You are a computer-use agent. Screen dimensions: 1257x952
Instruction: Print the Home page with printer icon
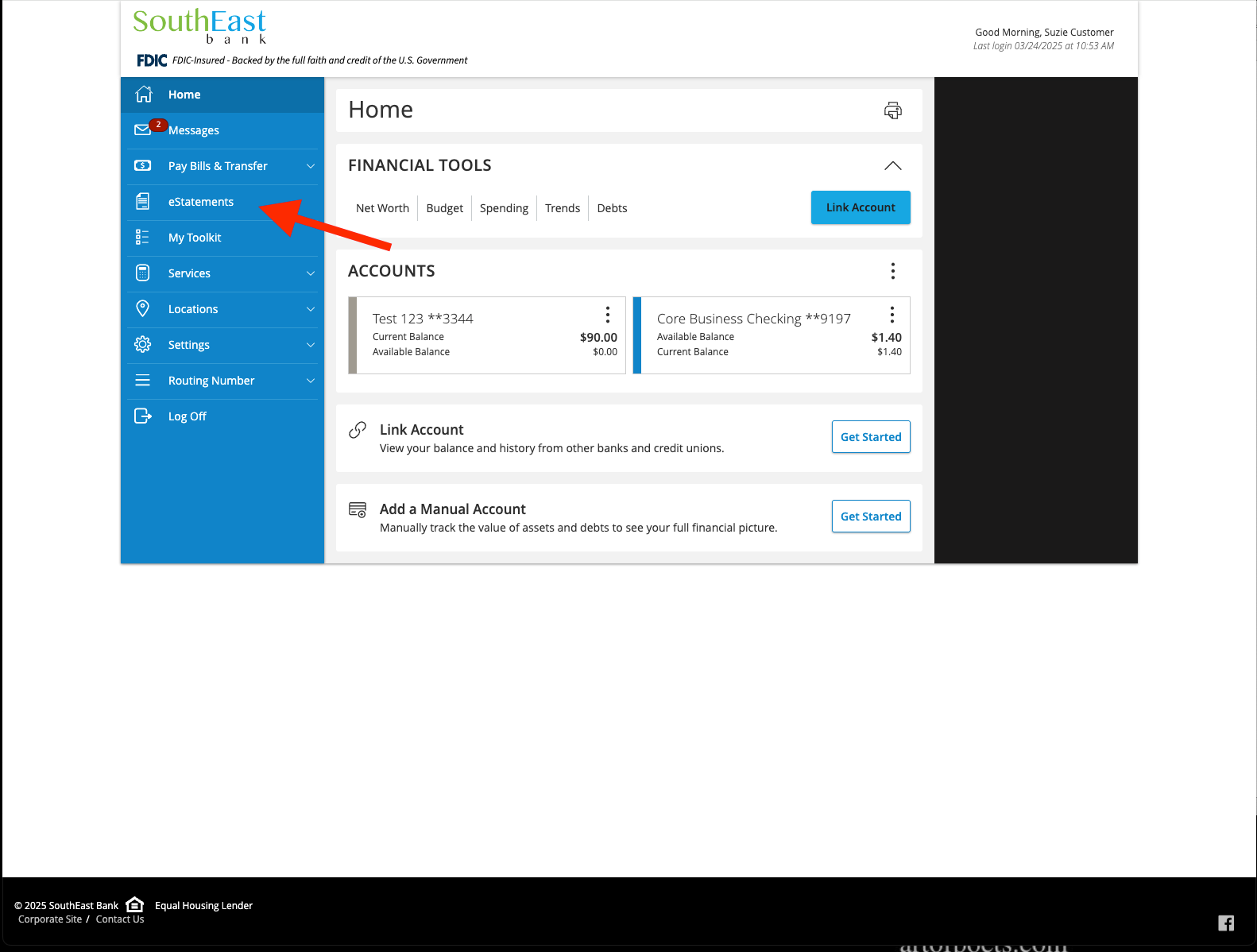(x=893, y=110)
